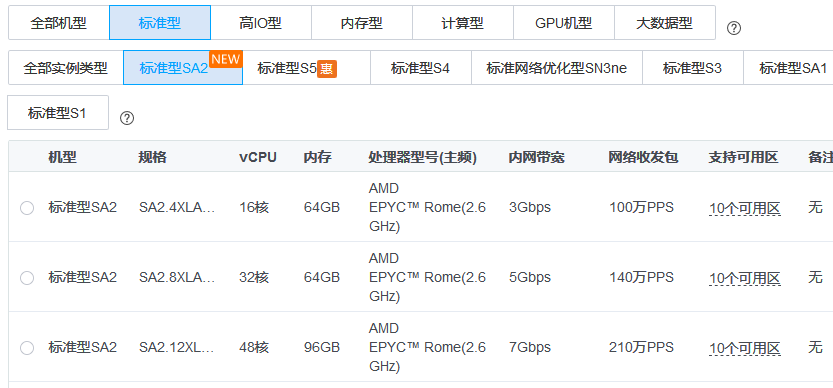Click the 16核 vCPU cell
Viewport: 833px width, 388px height.
pyautogui.click(x=254, y=207)
